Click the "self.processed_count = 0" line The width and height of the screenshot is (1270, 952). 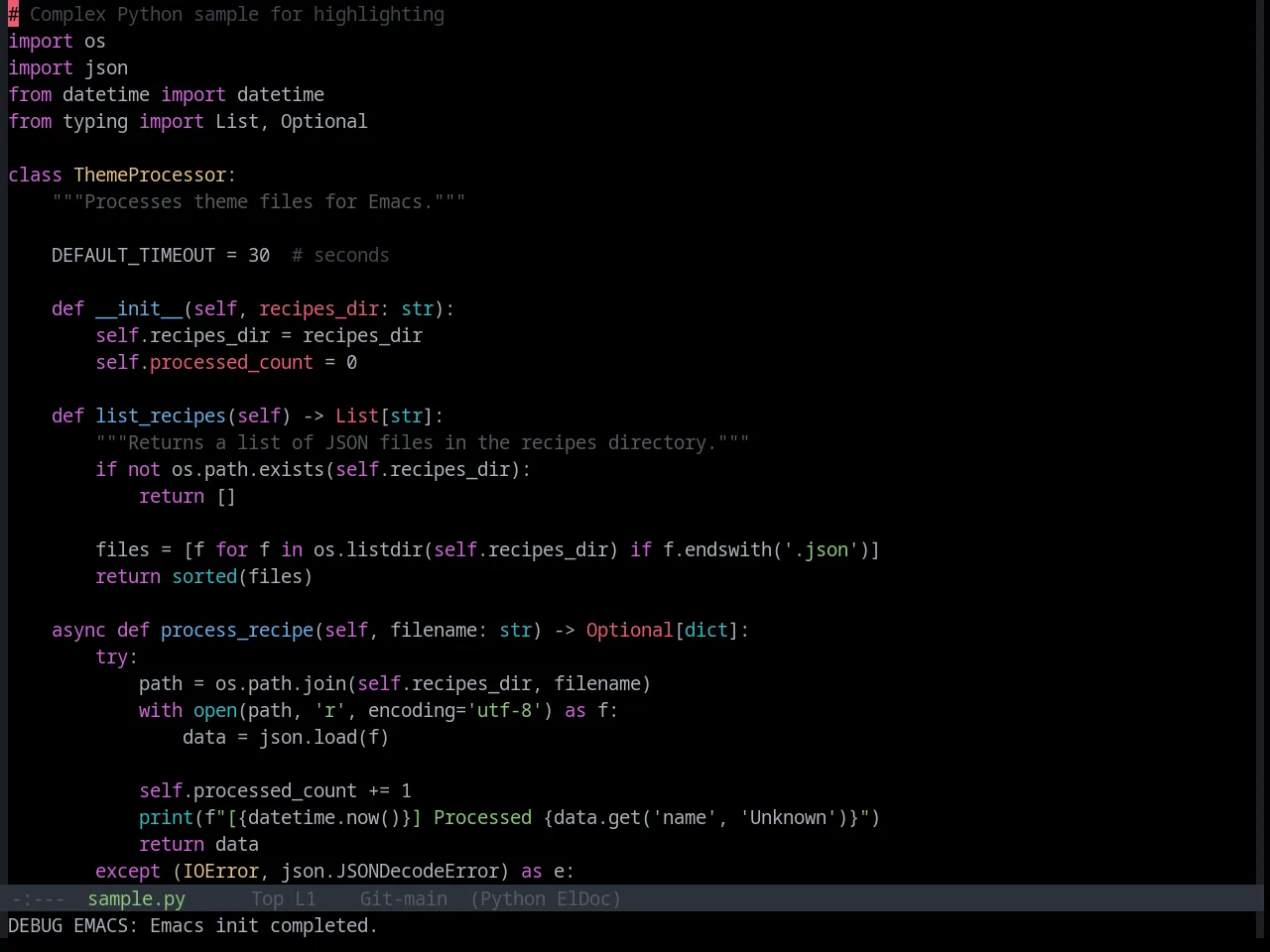(226, 362)
